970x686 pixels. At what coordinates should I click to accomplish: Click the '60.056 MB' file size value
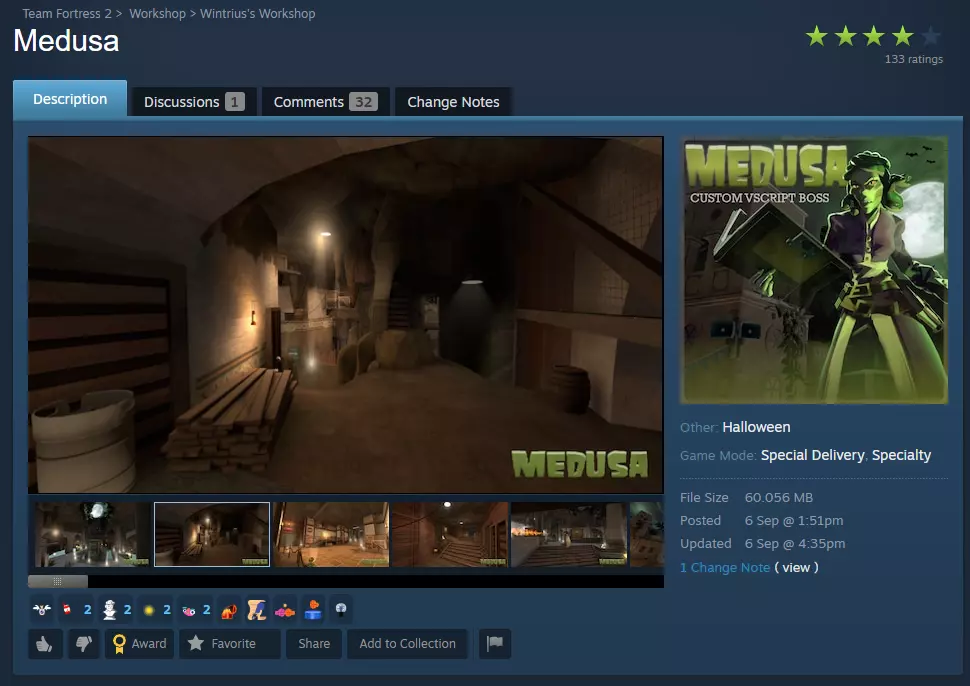pos(778,498)
